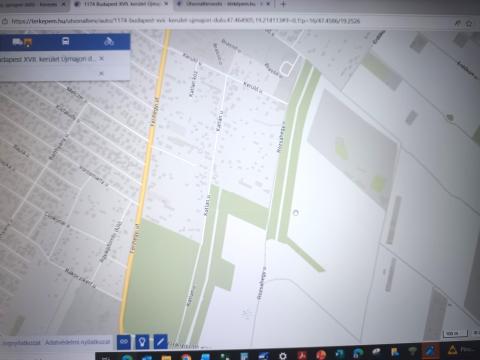Image resolution: width=480 pixels, height=360 pixels.
Task: Open Adobe Acrobat from the taskbar
Action: [x=302, y=355]
